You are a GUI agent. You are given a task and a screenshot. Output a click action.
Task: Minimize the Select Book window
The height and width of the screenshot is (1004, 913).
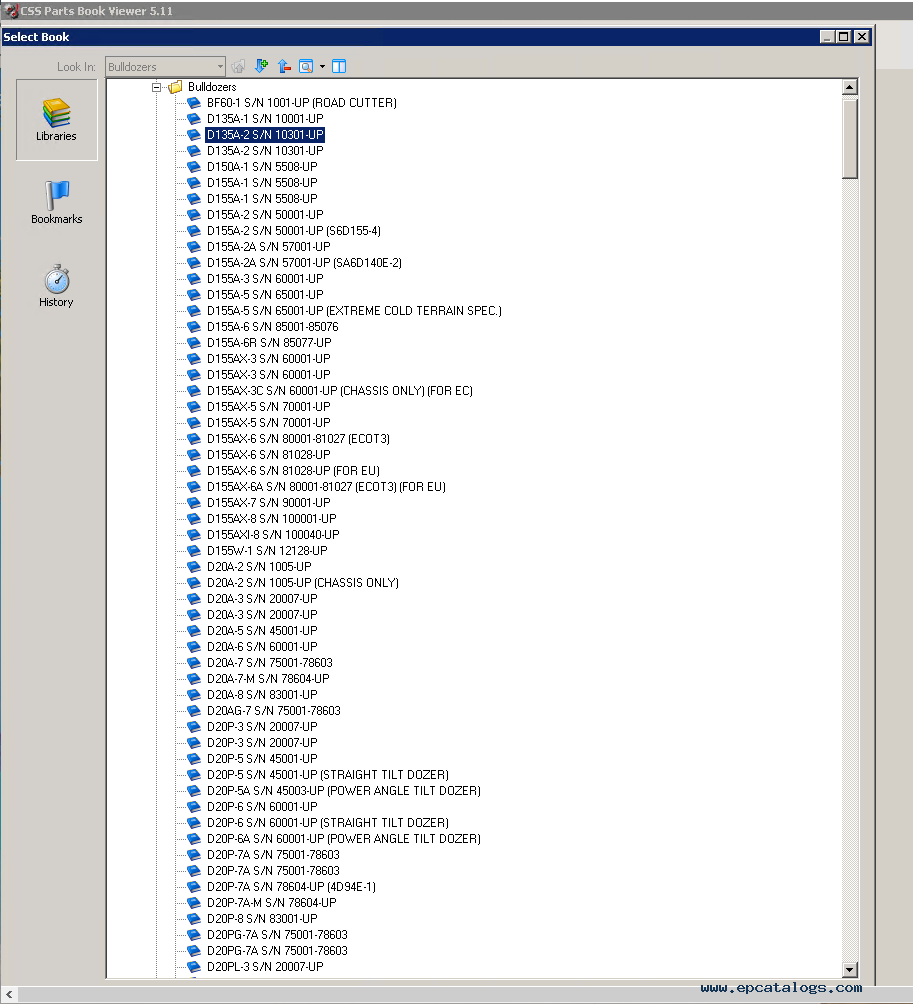click(827, 36)
